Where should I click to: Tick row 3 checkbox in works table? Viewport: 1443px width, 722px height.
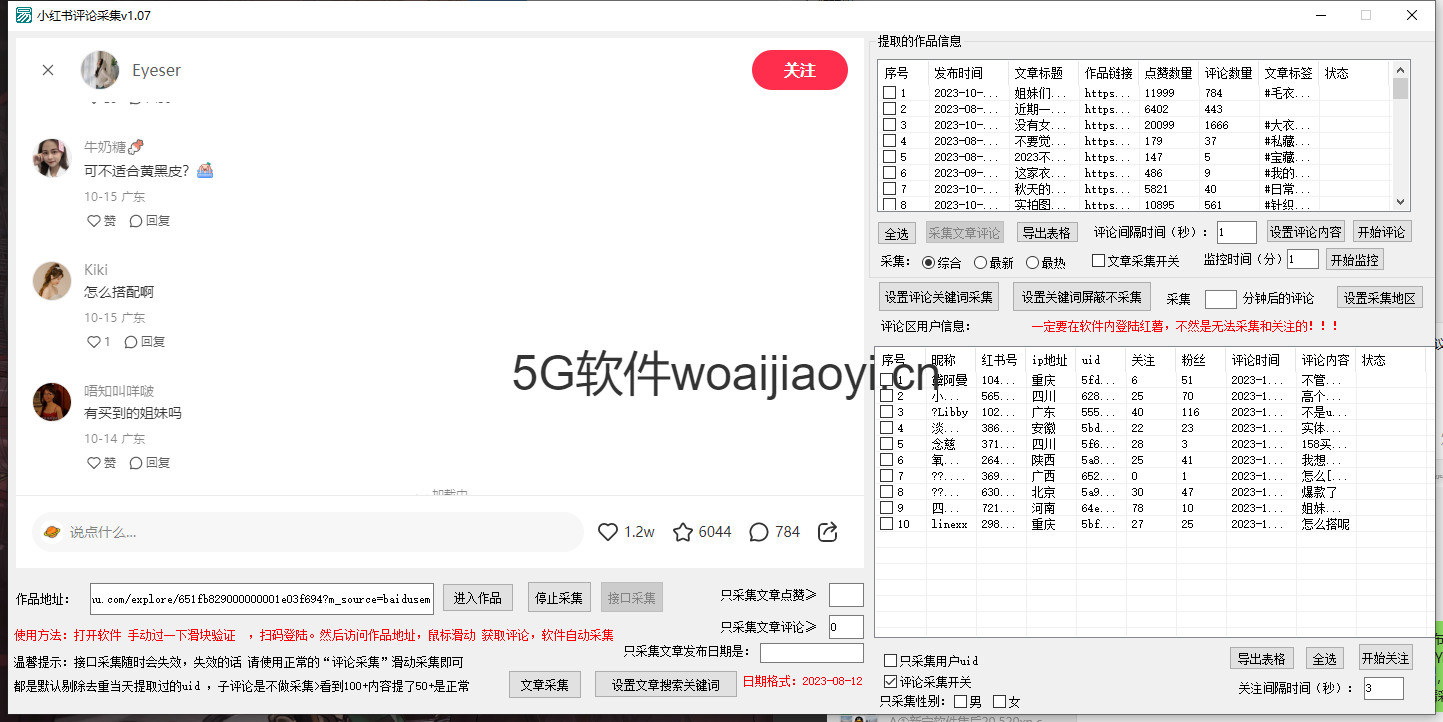[x=889, y=125]
